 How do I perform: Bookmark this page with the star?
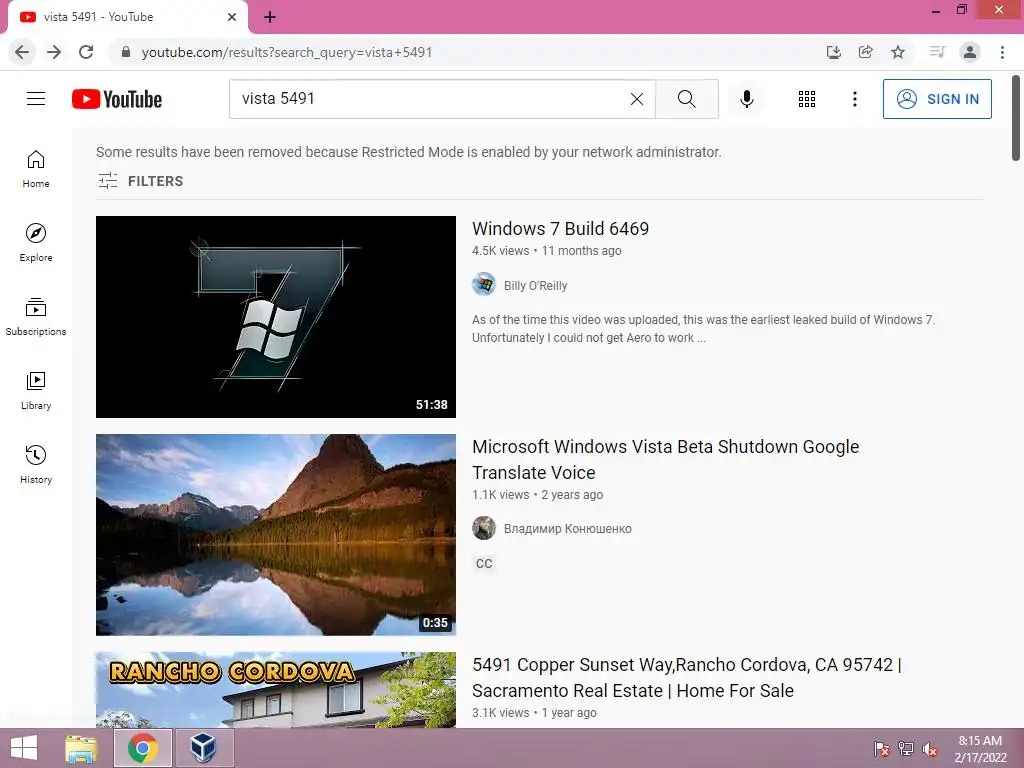click(x=898, y=52)
